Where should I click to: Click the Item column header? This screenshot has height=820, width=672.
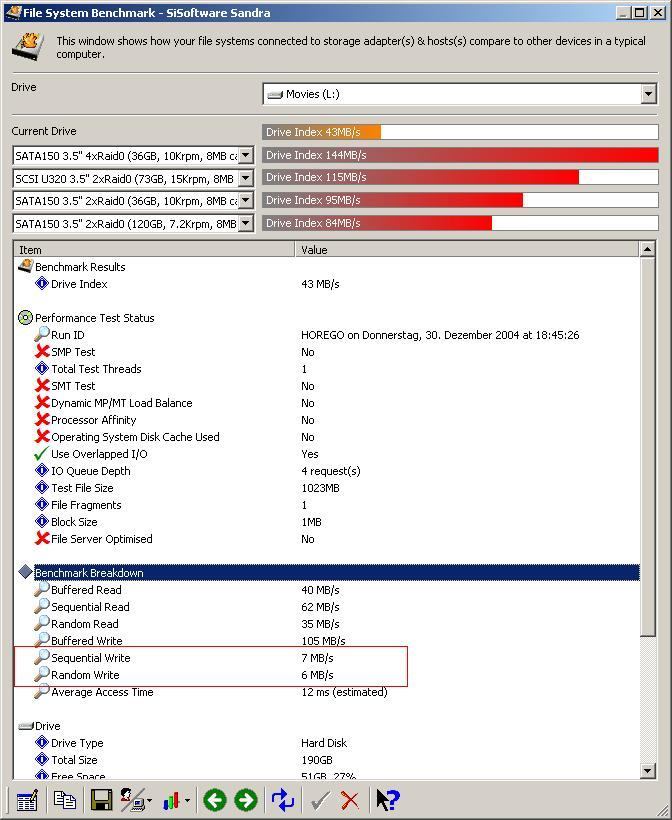pyautogui.click(x=154, y=249)
